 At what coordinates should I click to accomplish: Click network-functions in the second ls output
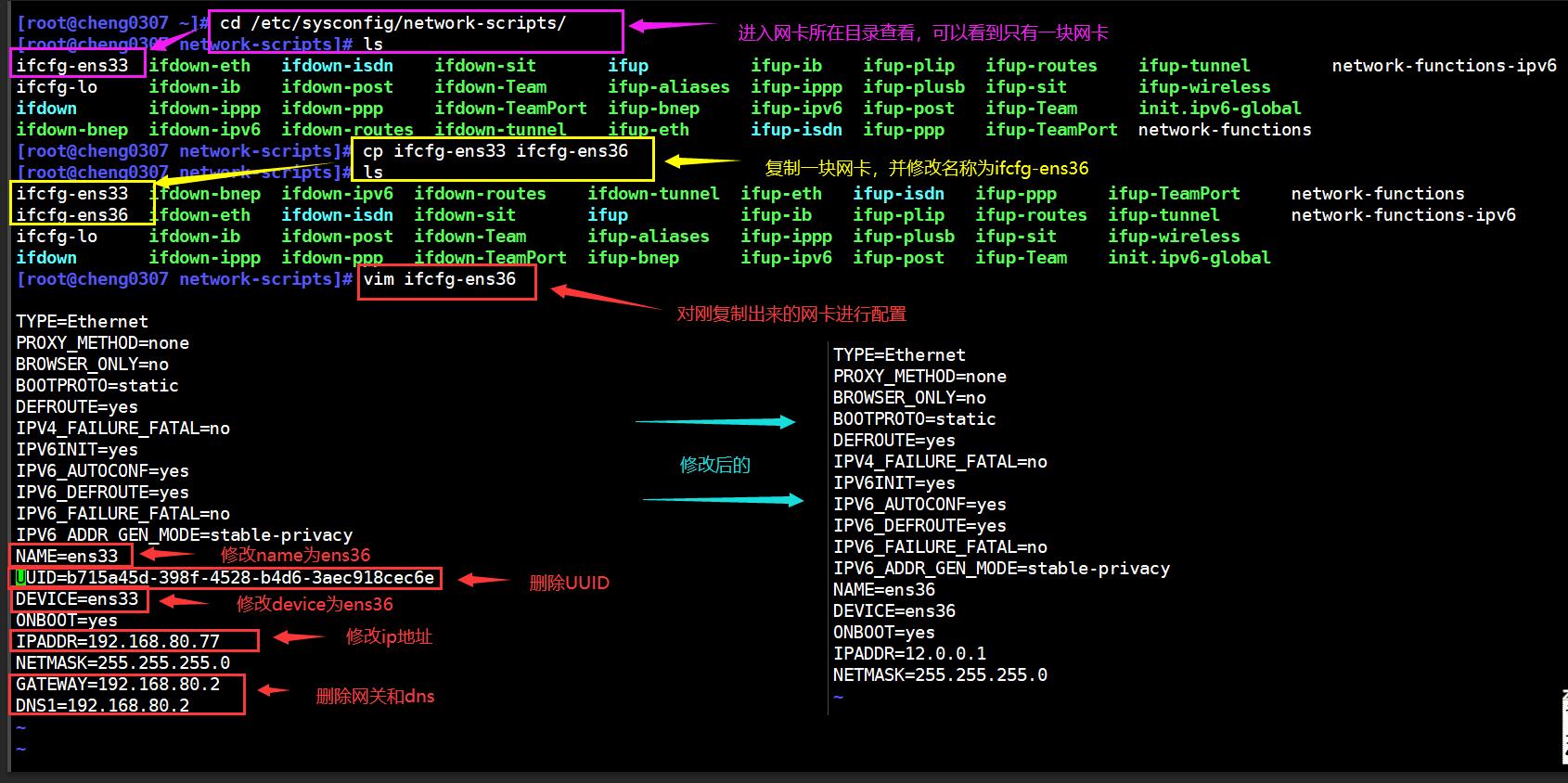tap(1378, 193)
